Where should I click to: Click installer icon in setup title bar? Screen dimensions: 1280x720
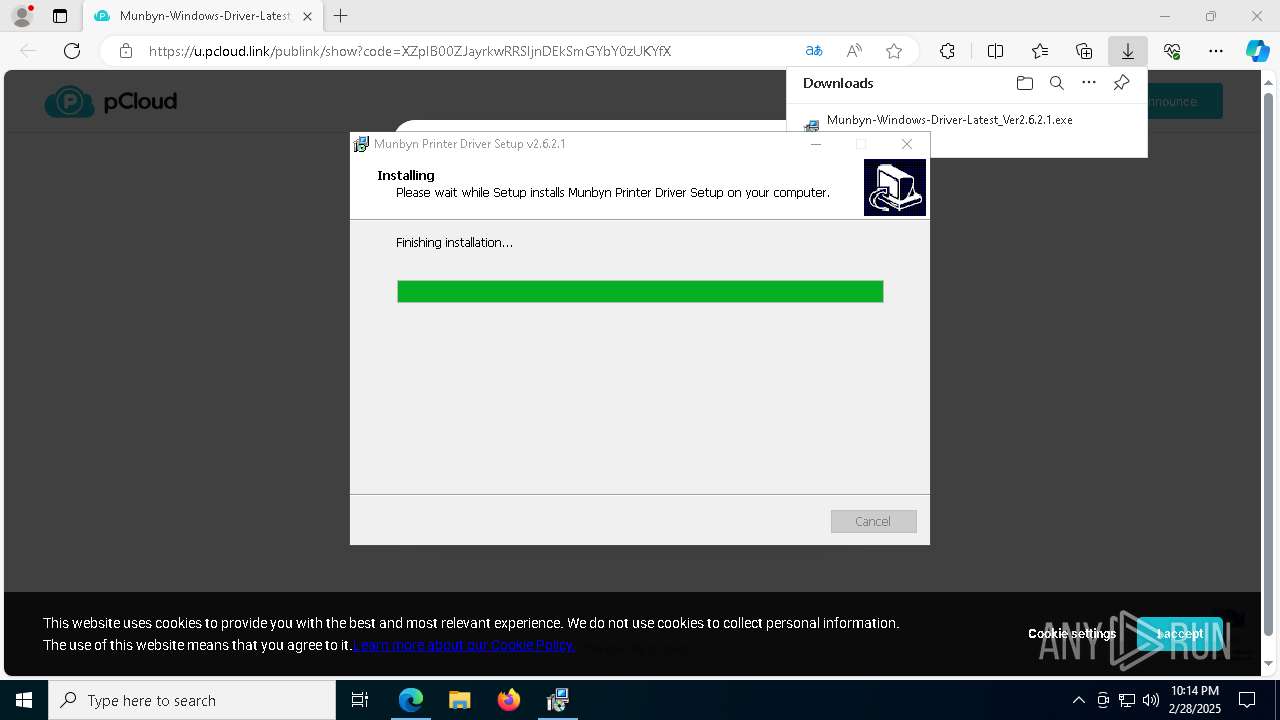[x=361, y=144]
